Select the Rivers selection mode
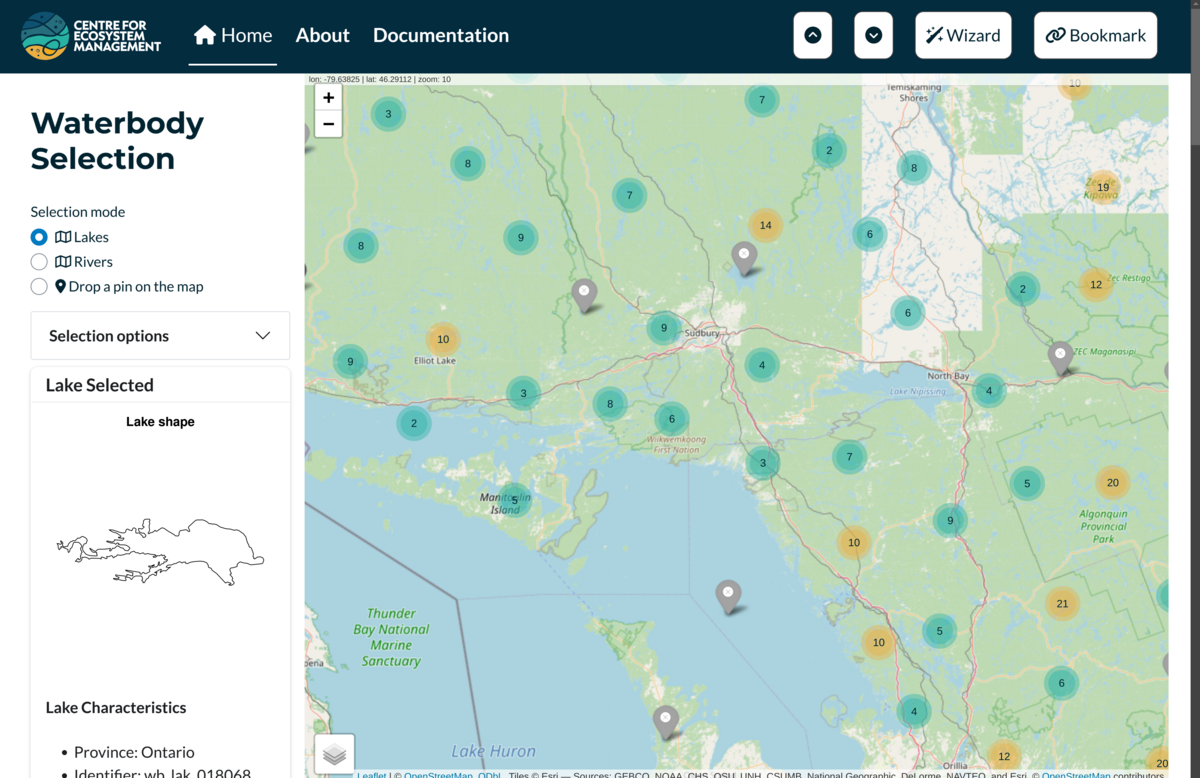Viewport: 1200px width, 778px height. point(39,262)
